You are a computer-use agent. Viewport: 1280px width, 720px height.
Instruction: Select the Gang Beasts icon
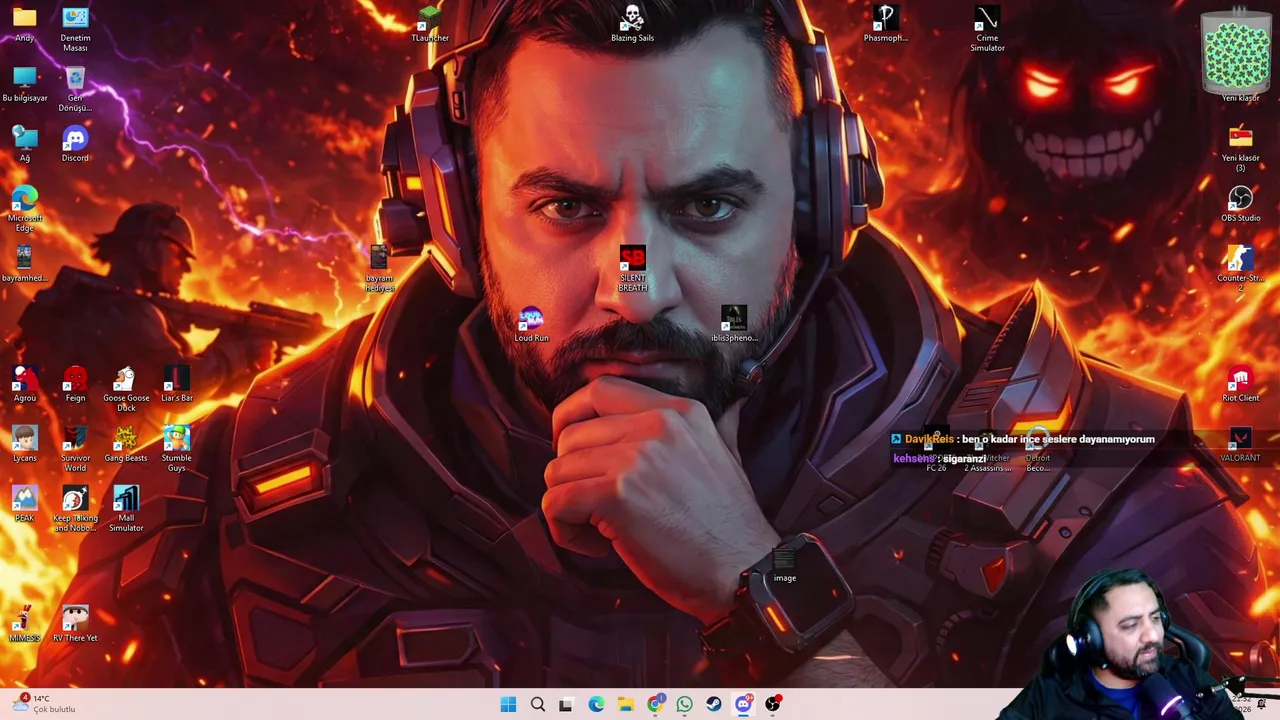pos(126,445)
